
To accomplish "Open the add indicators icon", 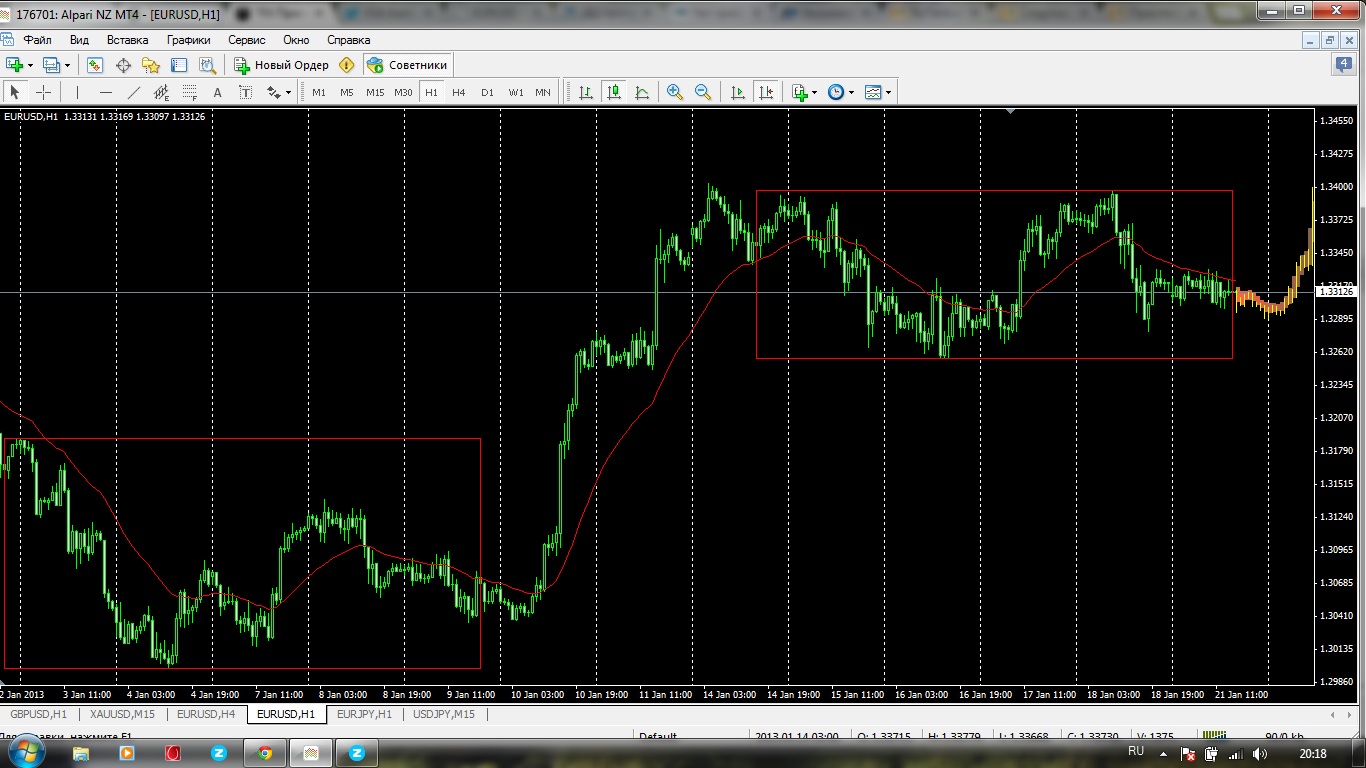I will tap(800, 92).
